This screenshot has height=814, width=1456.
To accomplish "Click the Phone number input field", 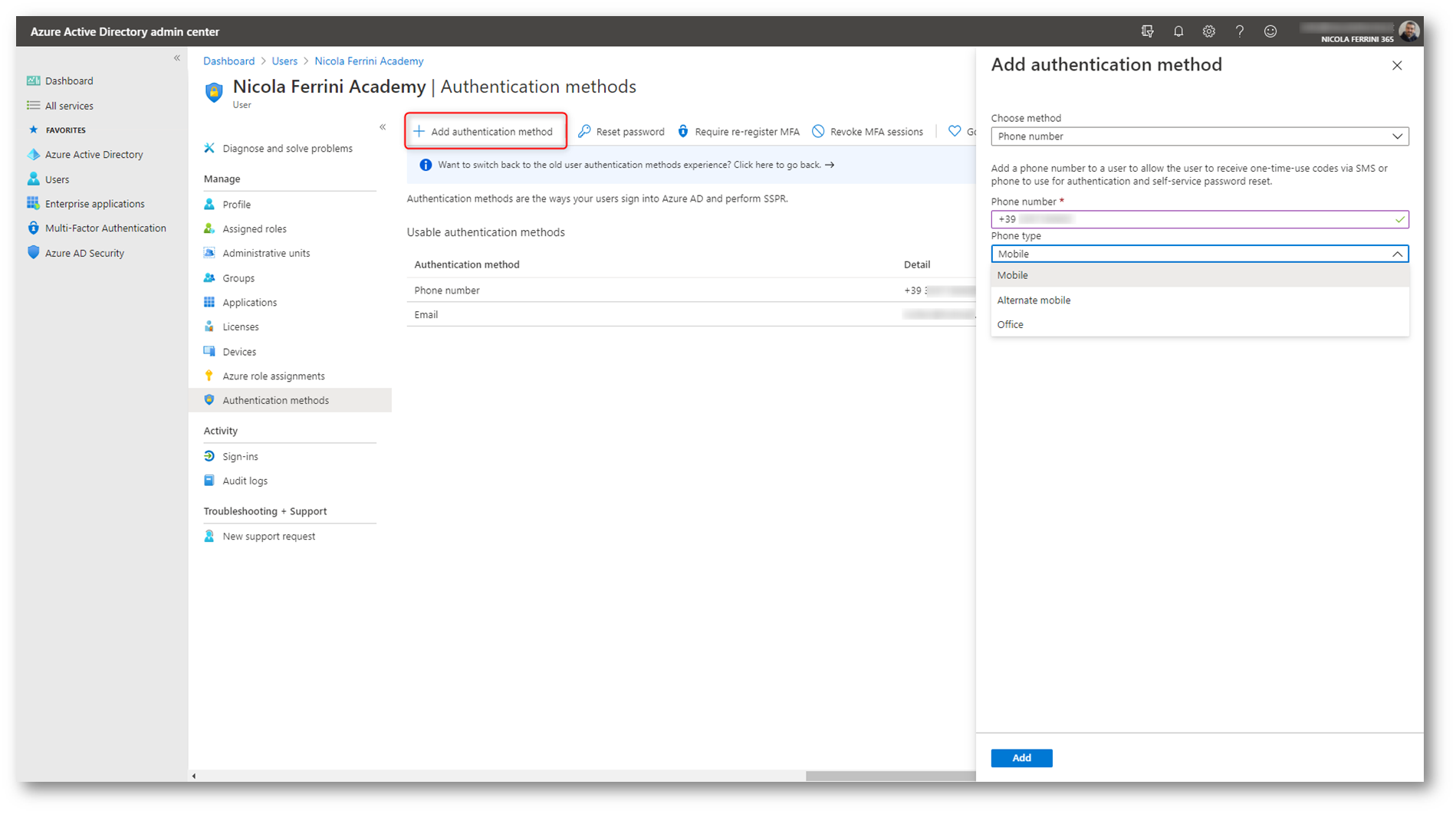I will (x=1200, y=219).
